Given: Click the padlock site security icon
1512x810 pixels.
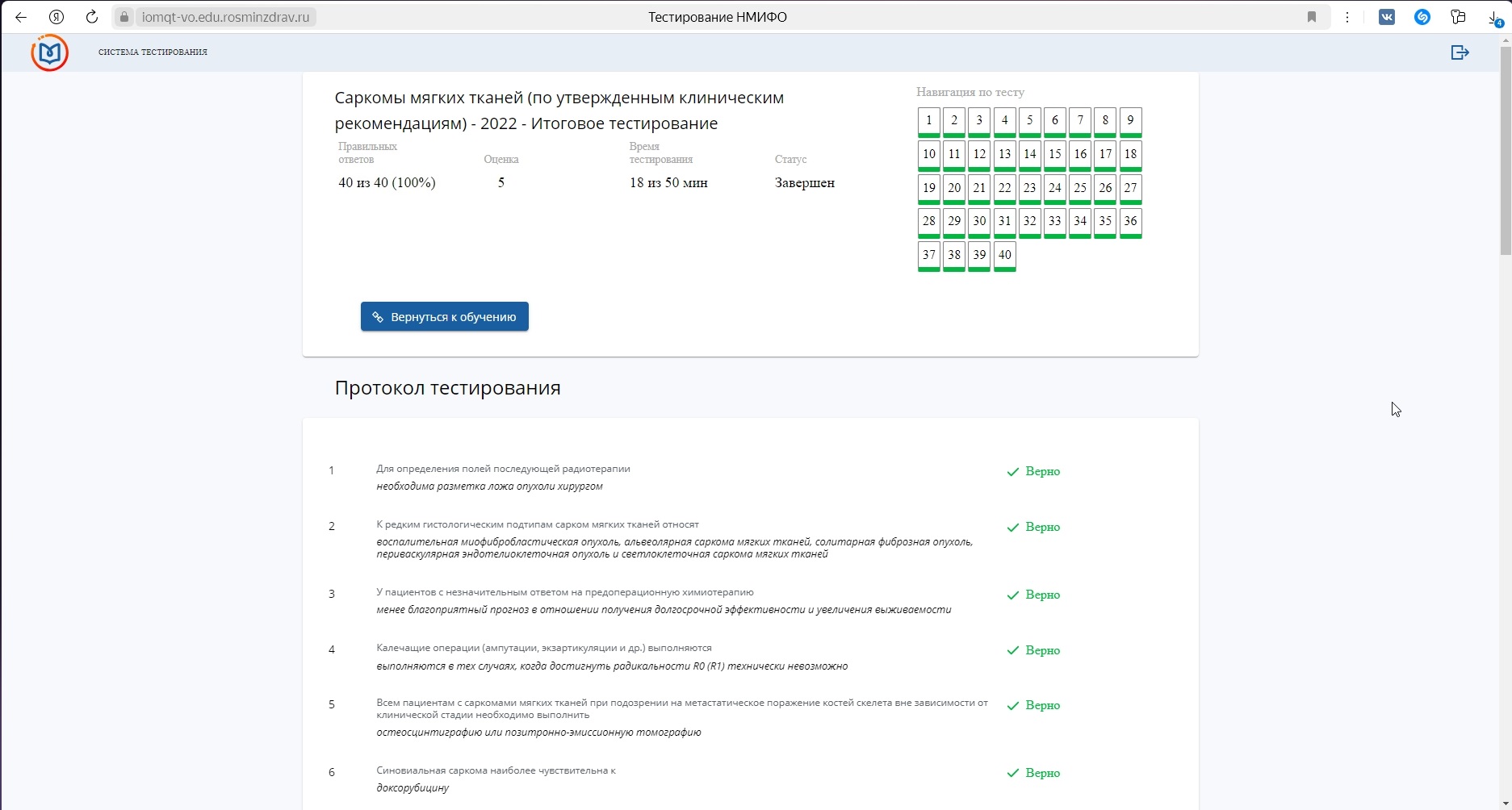Looking at the screenshot, I should (x=124, y=17).
